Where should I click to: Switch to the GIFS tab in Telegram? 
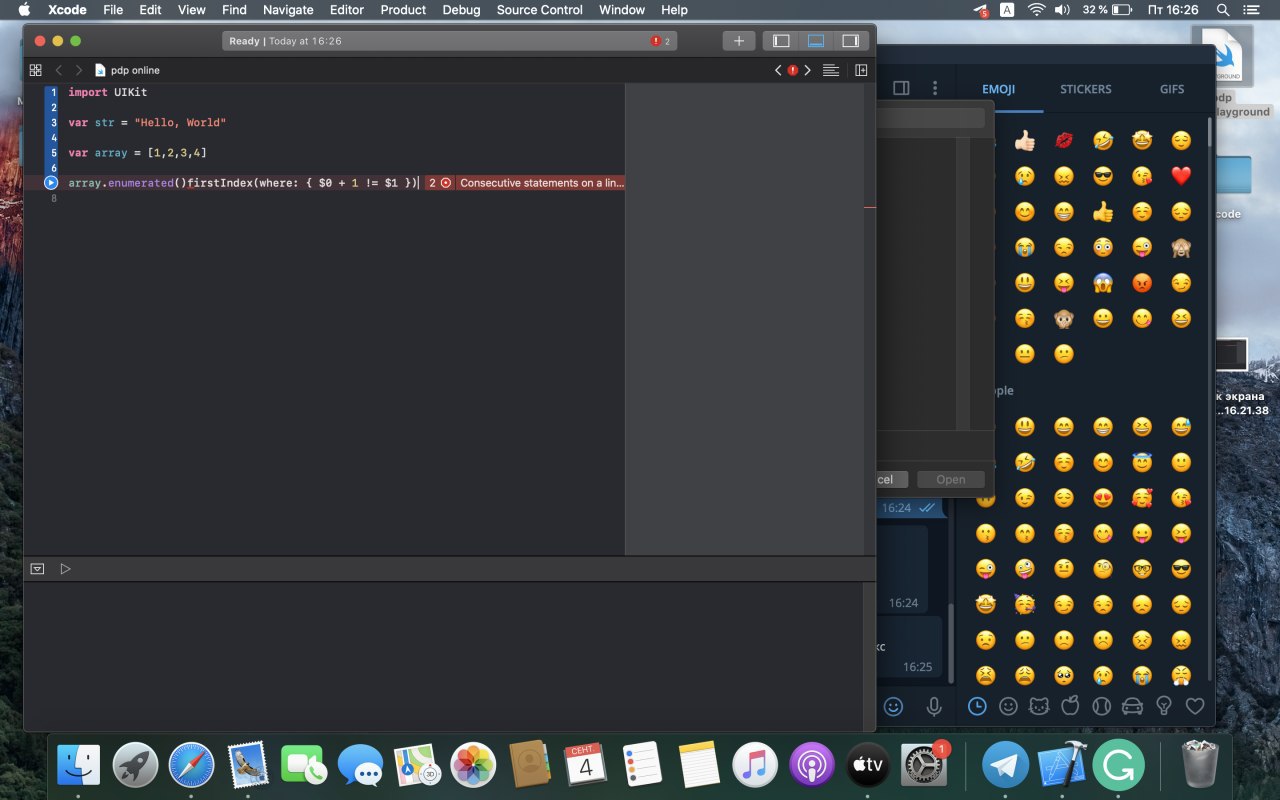click(x=1172, y=89)
